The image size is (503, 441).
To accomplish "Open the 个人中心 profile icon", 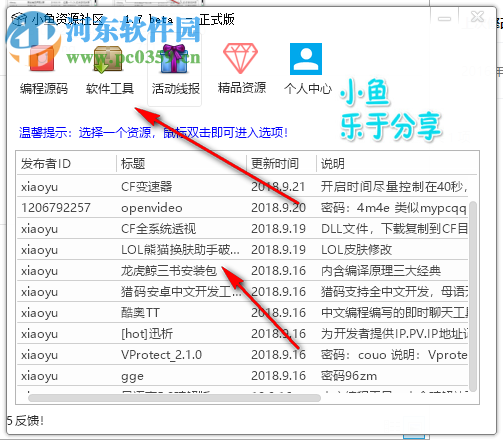I will pyautogui.click(x=306, y=59).
